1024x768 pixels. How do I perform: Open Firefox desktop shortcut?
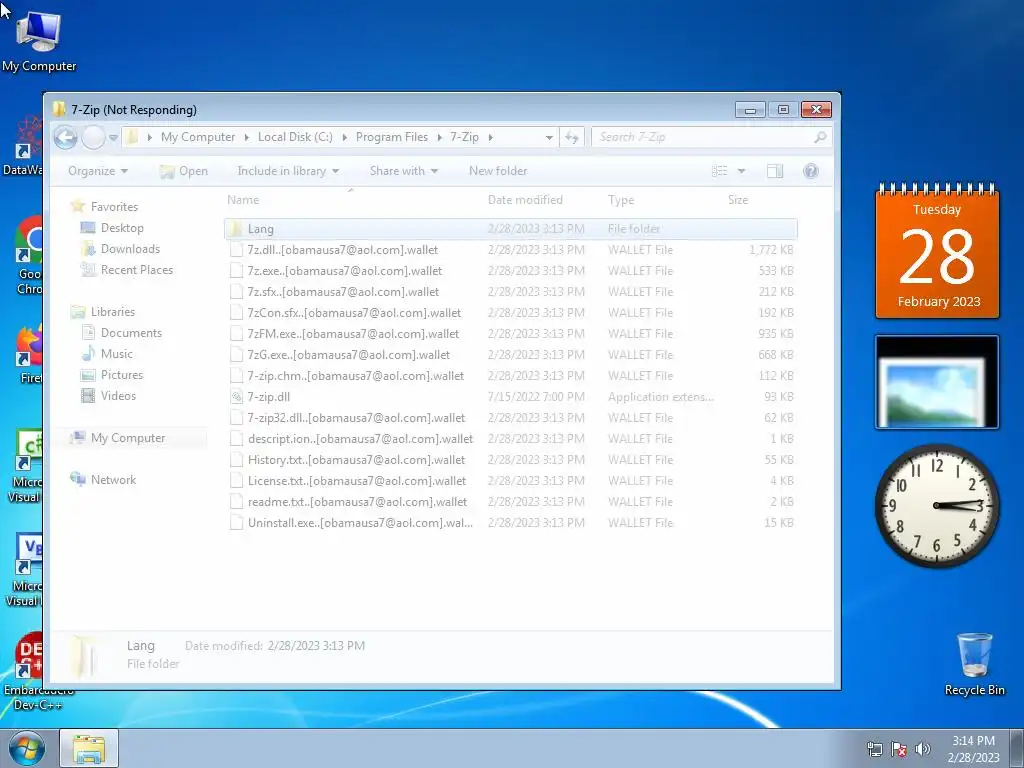(29, 355)
